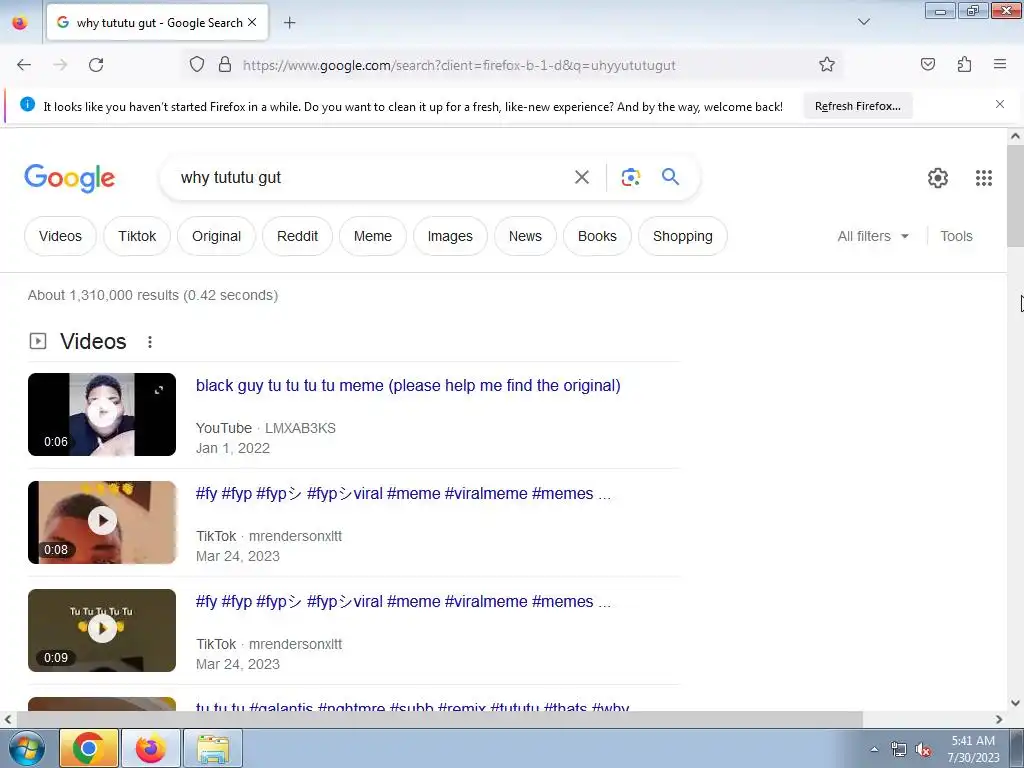Filter results by Meme

tap(372, 236)
